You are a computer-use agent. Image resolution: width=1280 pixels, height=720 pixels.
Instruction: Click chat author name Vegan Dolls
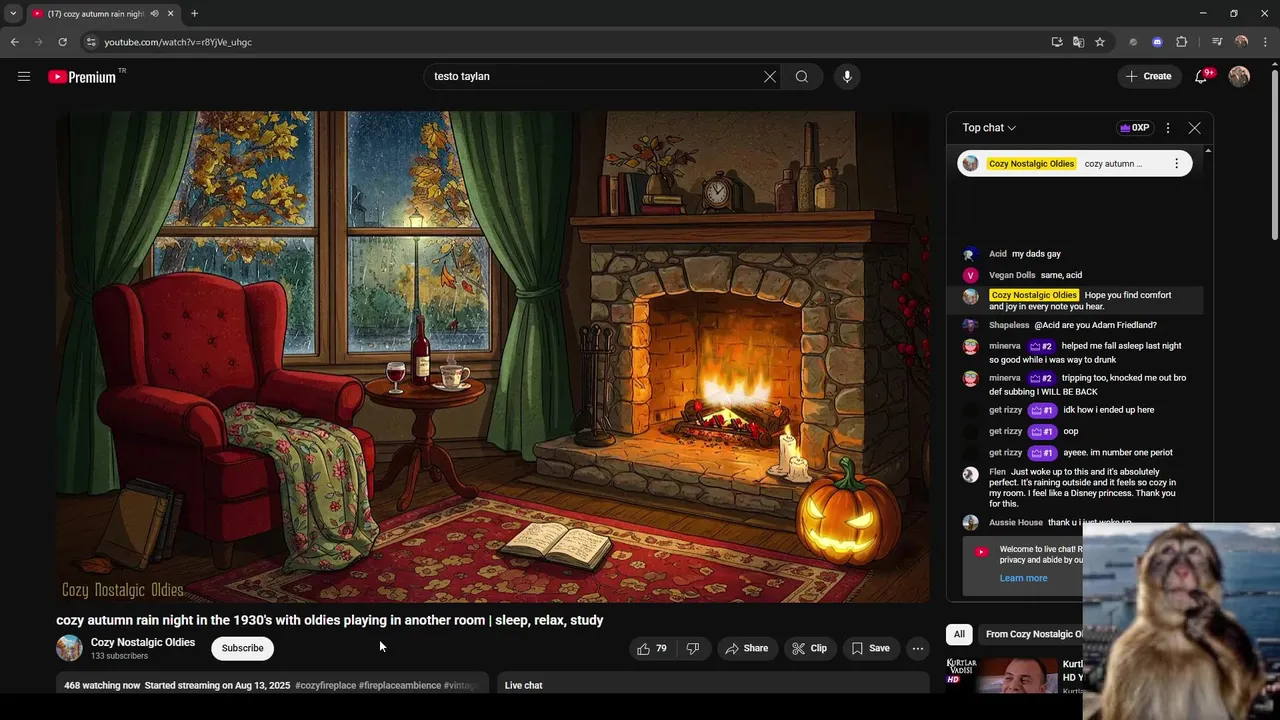pyautogui.click(x=1012, y=275)
